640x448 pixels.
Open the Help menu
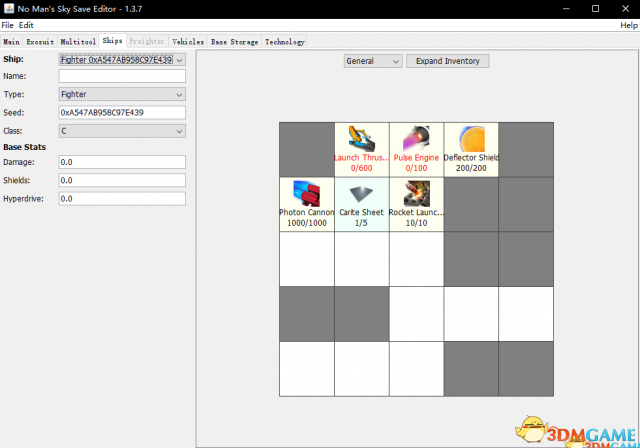(629, 25)
